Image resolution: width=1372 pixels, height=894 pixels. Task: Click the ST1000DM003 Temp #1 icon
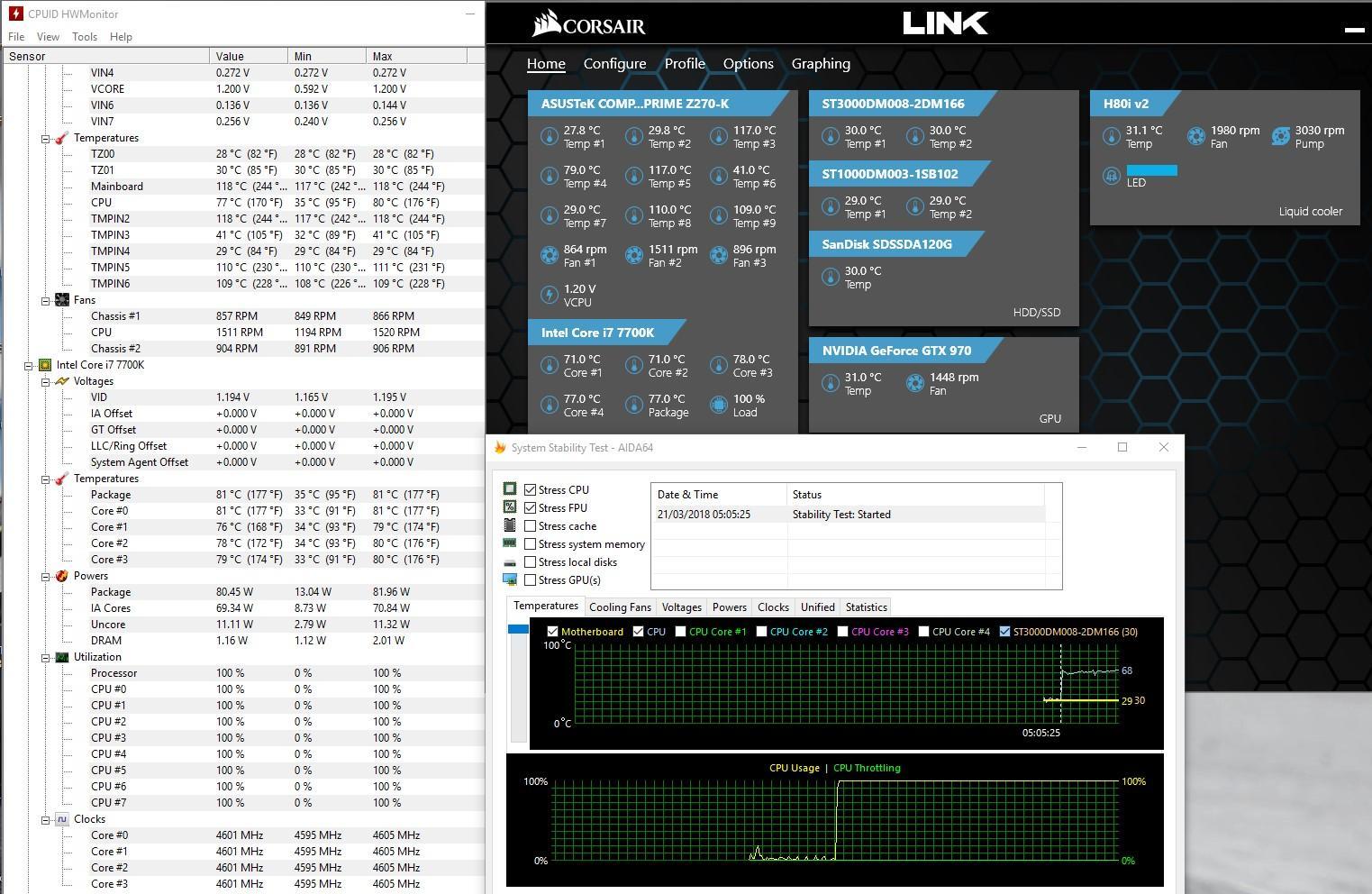[x=830, y=207]
